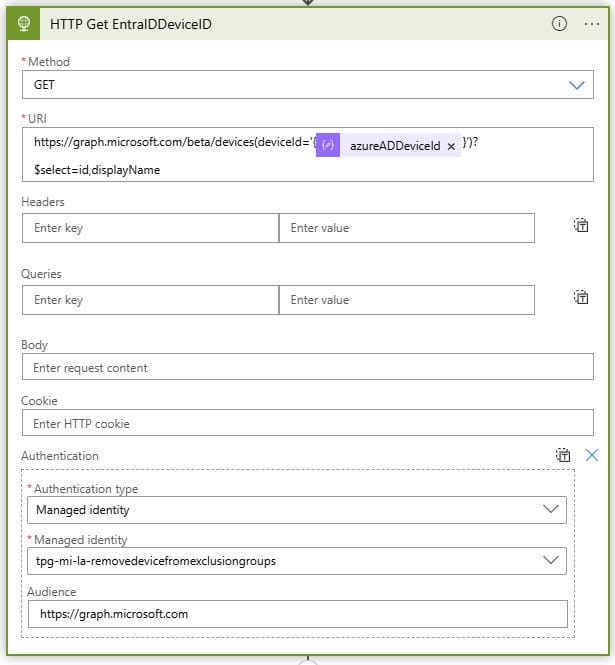Open the ellipsis more options menu

[592, 24]
